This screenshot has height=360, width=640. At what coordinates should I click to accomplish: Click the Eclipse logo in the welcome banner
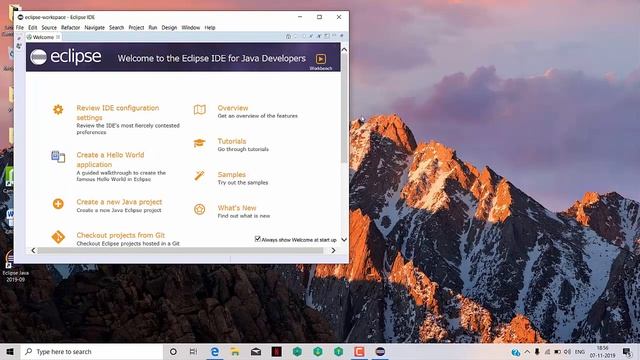[x=66, y=57]
